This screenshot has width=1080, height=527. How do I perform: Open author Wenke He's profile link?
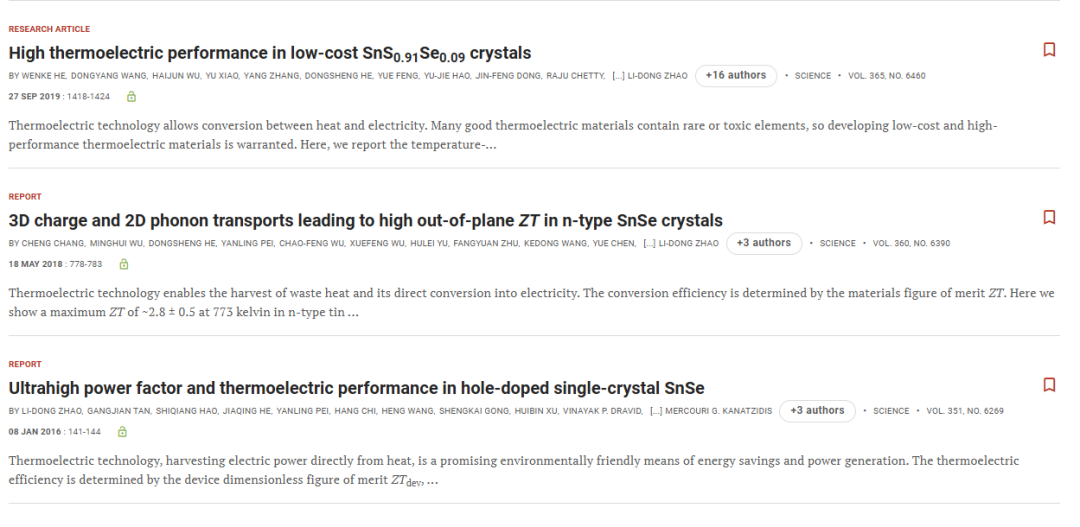[x=44, y=76]
